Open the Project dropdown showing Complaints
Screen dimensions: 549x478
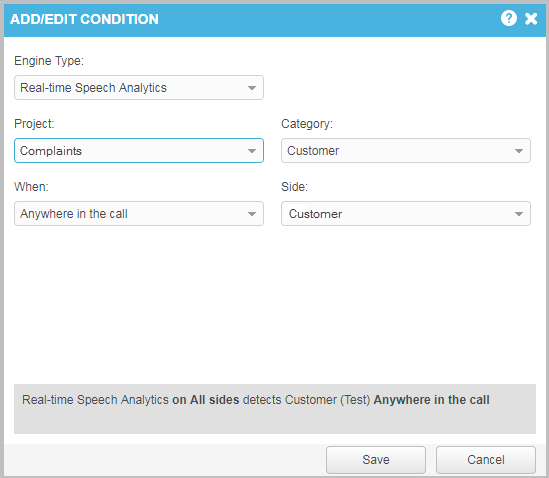point(139,151)
